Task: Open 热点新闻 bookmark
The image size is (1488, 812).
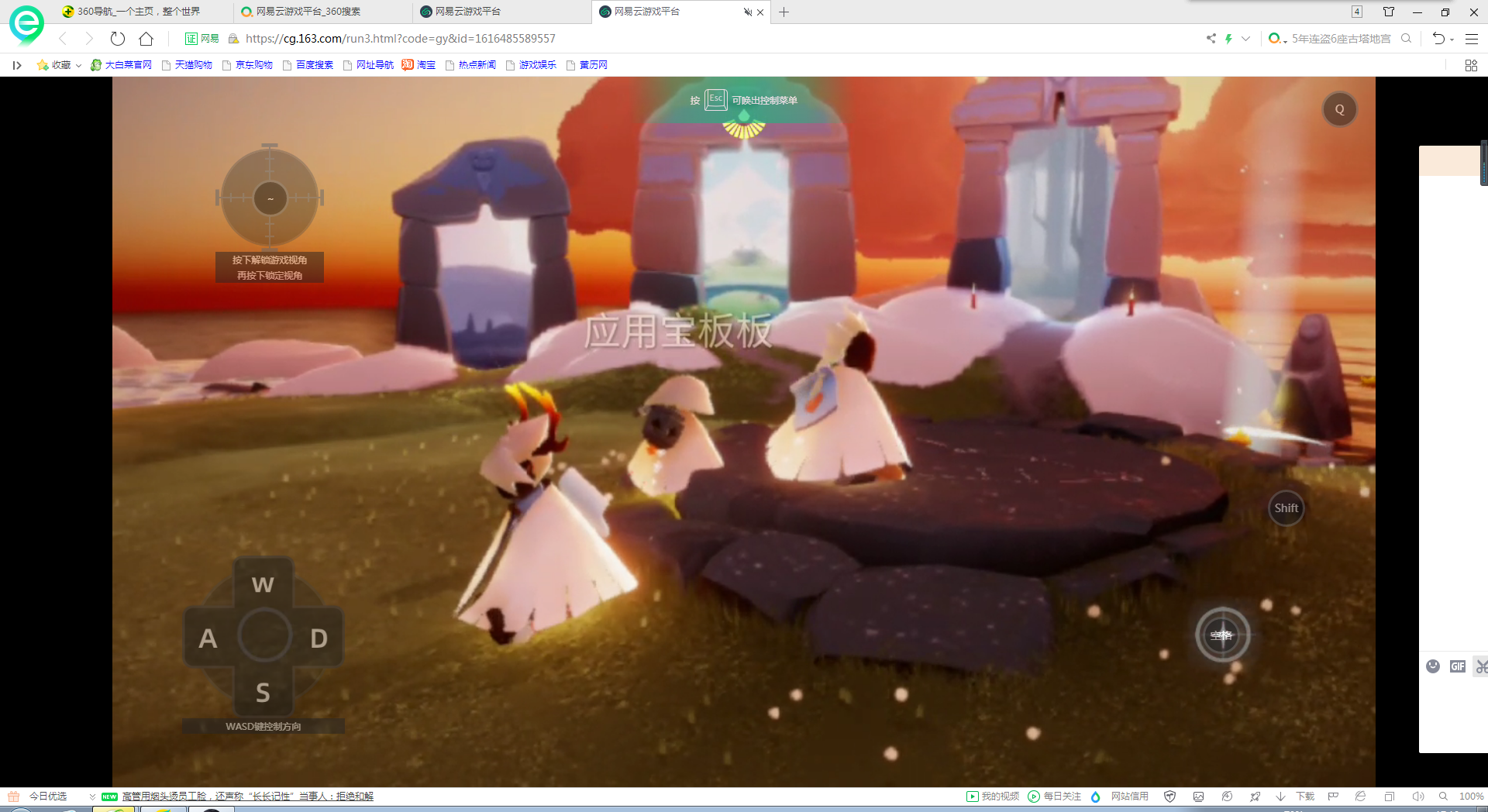Action: click(470, 65)
